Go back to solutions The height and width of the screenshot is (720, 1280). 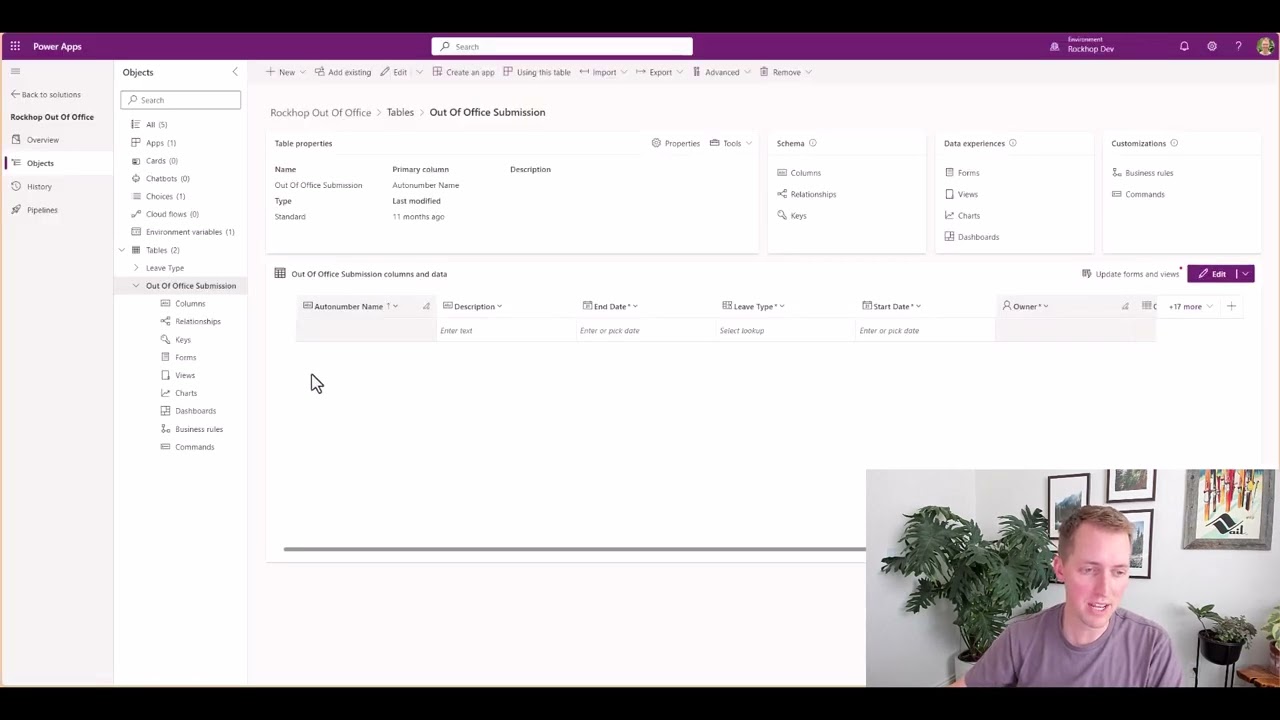[x=45, y=94]
